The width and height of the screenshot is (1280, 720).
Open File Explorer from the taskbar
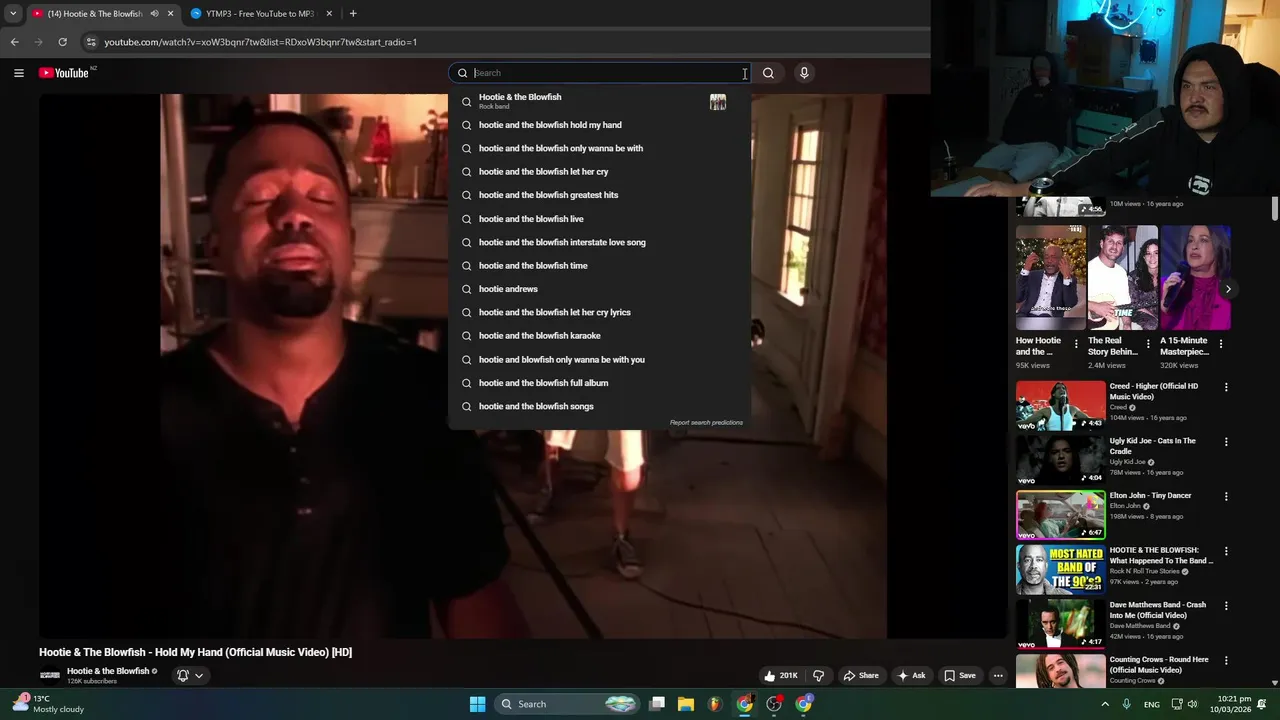[686, 704]
